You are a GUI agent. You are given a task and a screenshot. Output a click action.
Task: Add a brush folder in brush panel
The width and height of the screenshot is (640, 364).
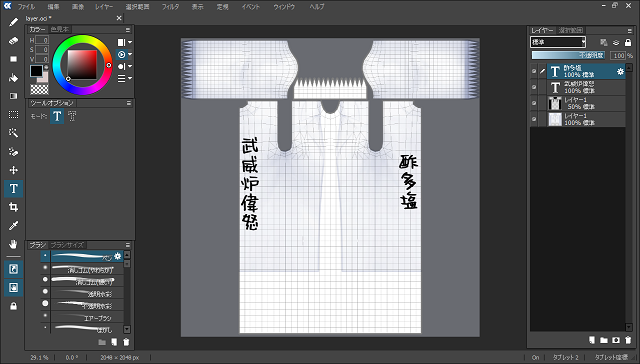pyautogui.click(x=102, y=342)
